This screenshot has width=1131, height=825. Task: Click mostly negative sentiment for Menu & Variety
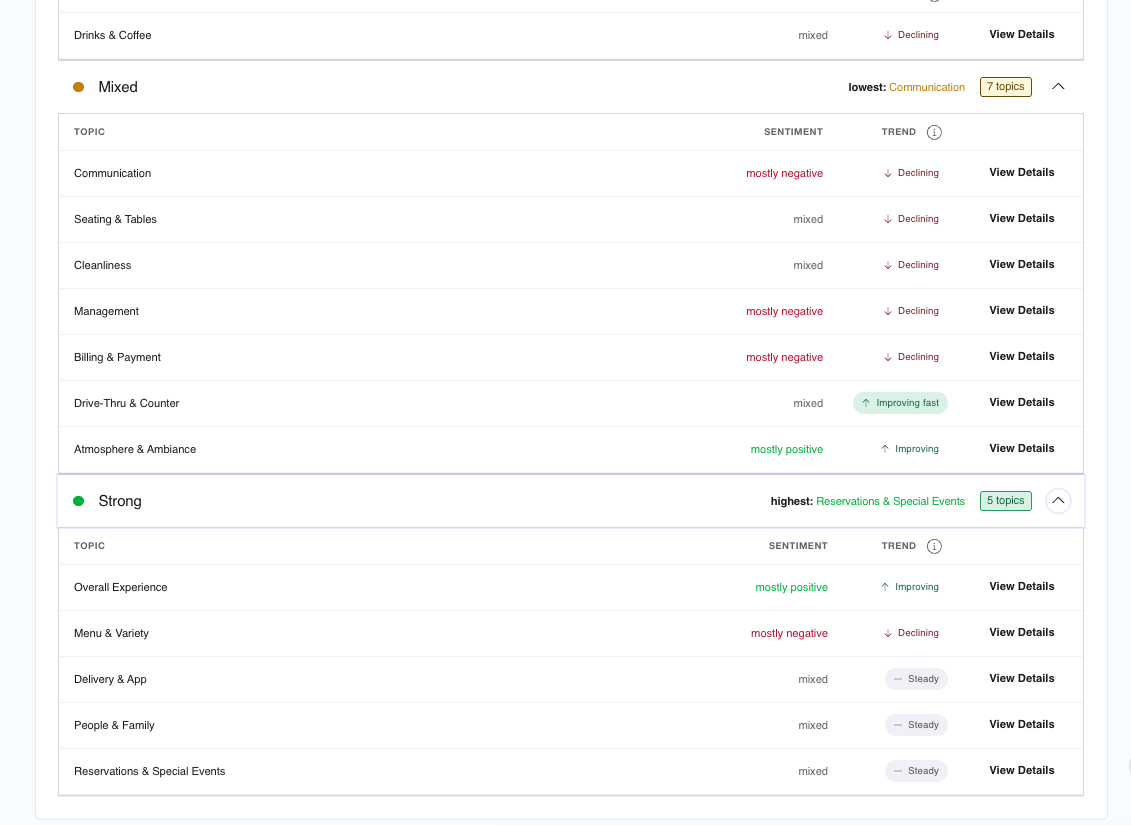(x=789, y=633)
